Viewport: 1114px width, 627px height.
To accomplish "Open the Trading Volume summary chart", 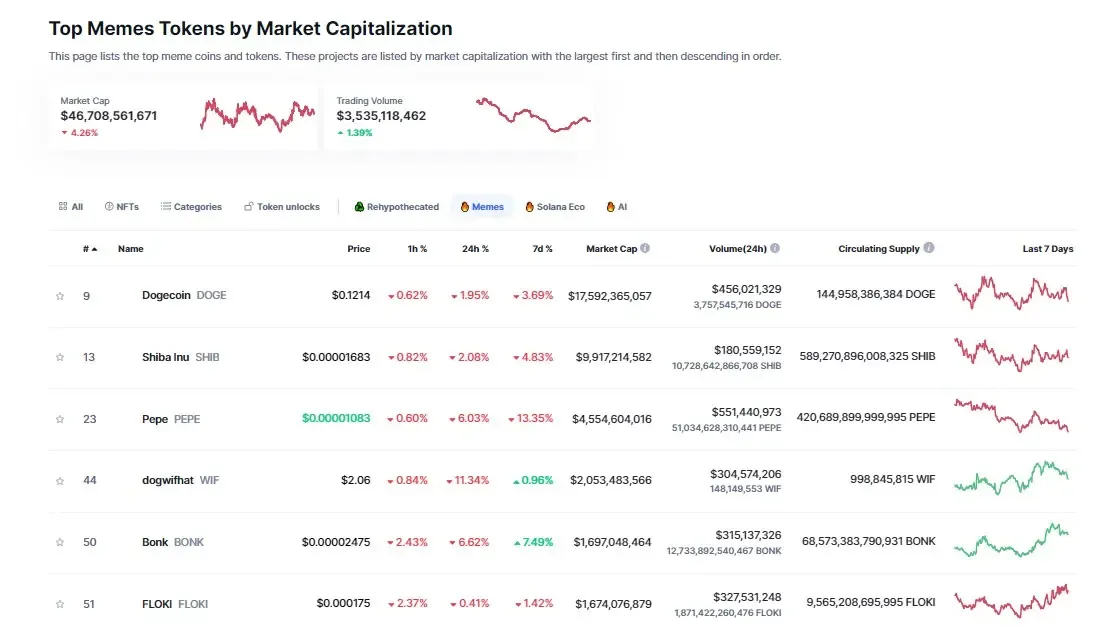I will coord(534,115).
